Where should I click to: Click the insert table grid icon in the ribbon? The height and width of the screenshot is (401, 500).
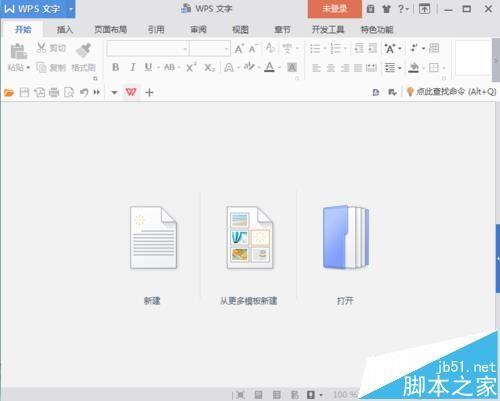434,48
